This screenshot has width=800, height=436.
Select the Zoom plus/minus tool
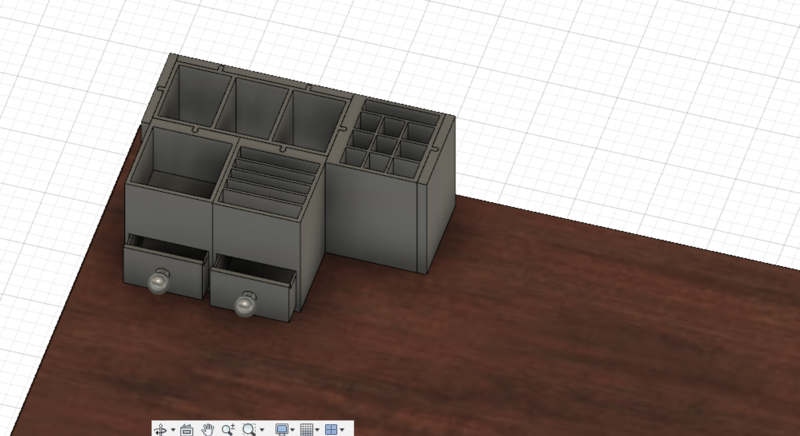click(228, 429)
